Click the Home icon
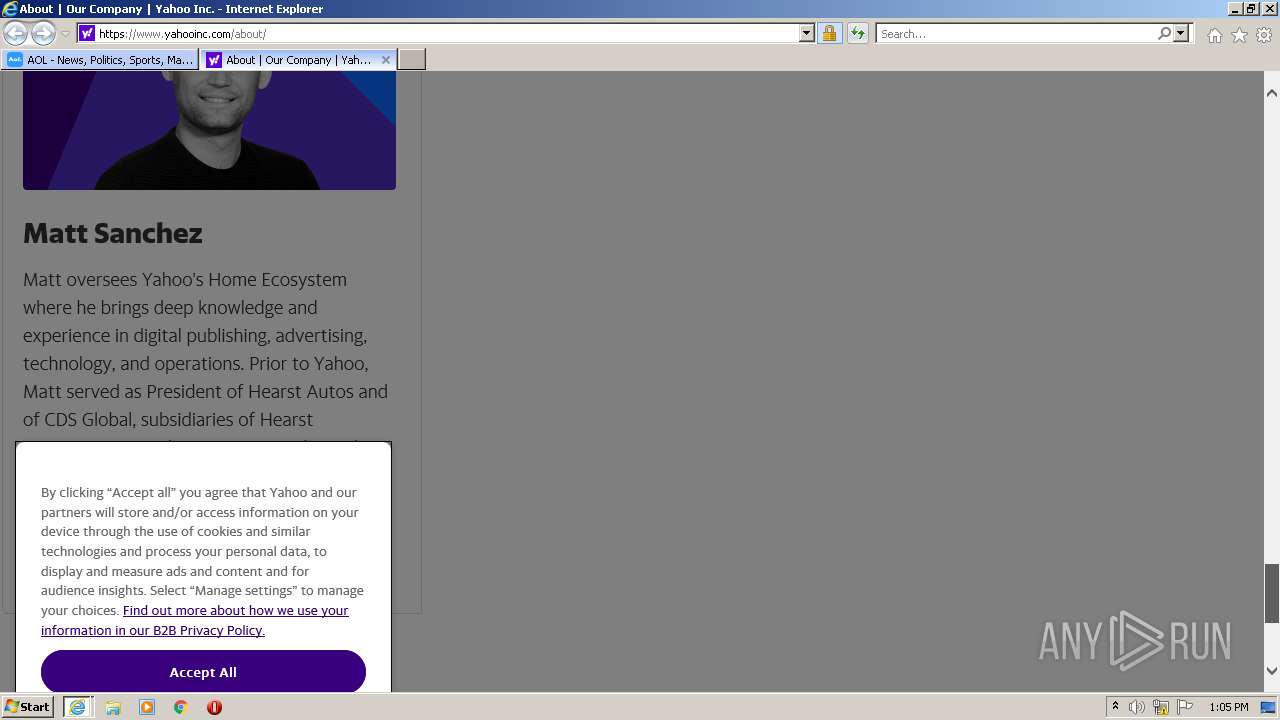The height and width of the screenshot is (720, 1280). tap(1214, 35)
